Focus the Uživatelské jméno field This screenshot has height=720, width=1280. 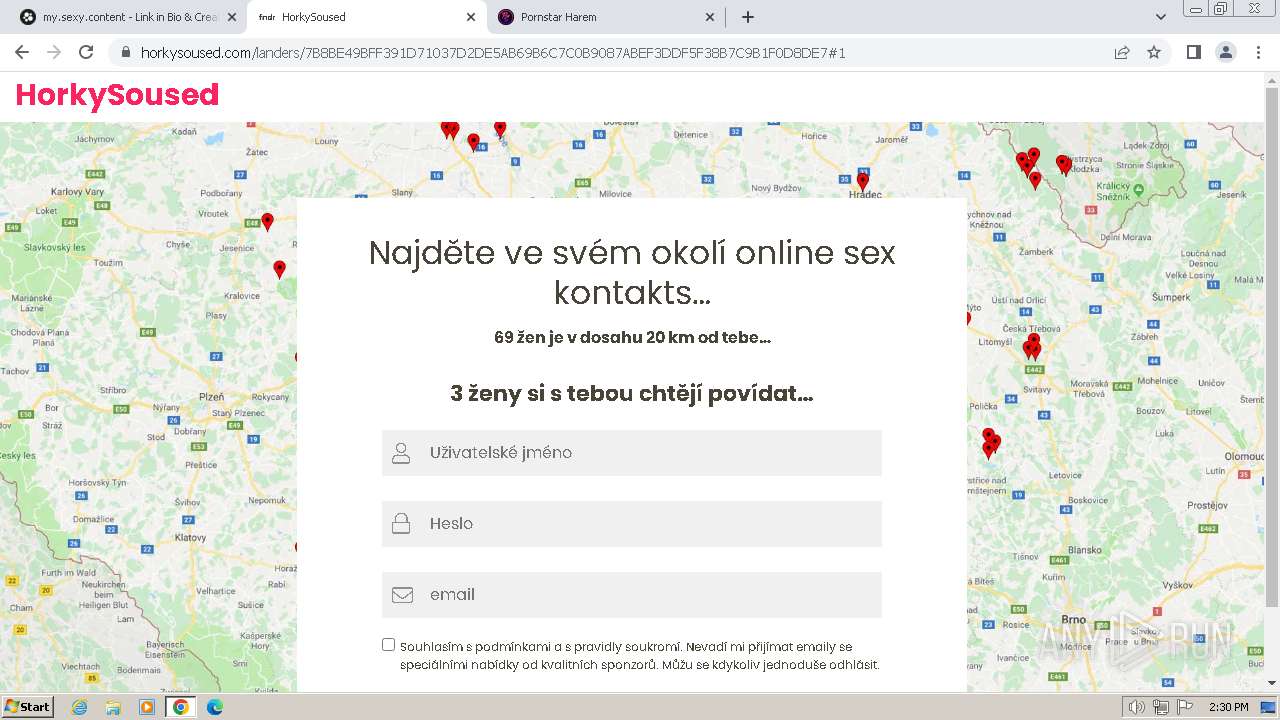click(632, 453)
